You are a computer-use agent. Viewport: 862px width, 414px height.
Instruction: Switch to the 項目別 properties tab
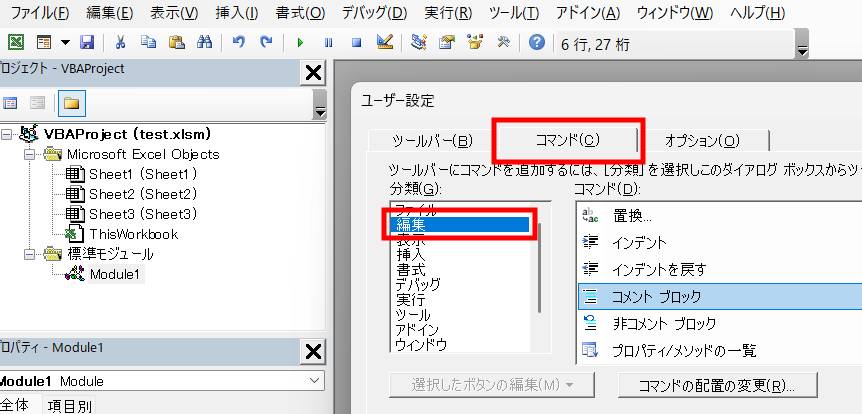click(x=68, y=406)
